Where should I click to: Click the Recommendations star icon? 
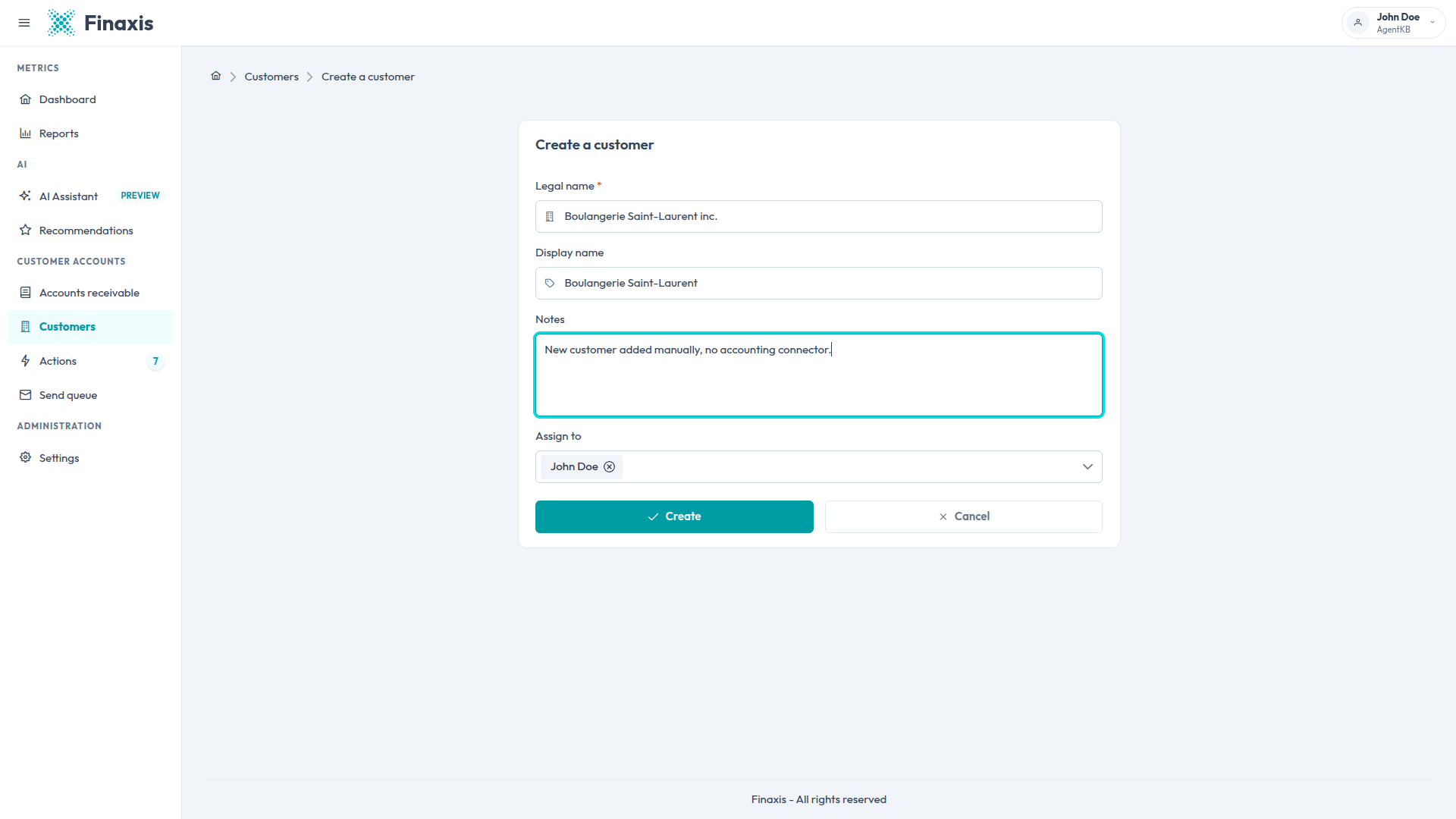coord(26,230)
